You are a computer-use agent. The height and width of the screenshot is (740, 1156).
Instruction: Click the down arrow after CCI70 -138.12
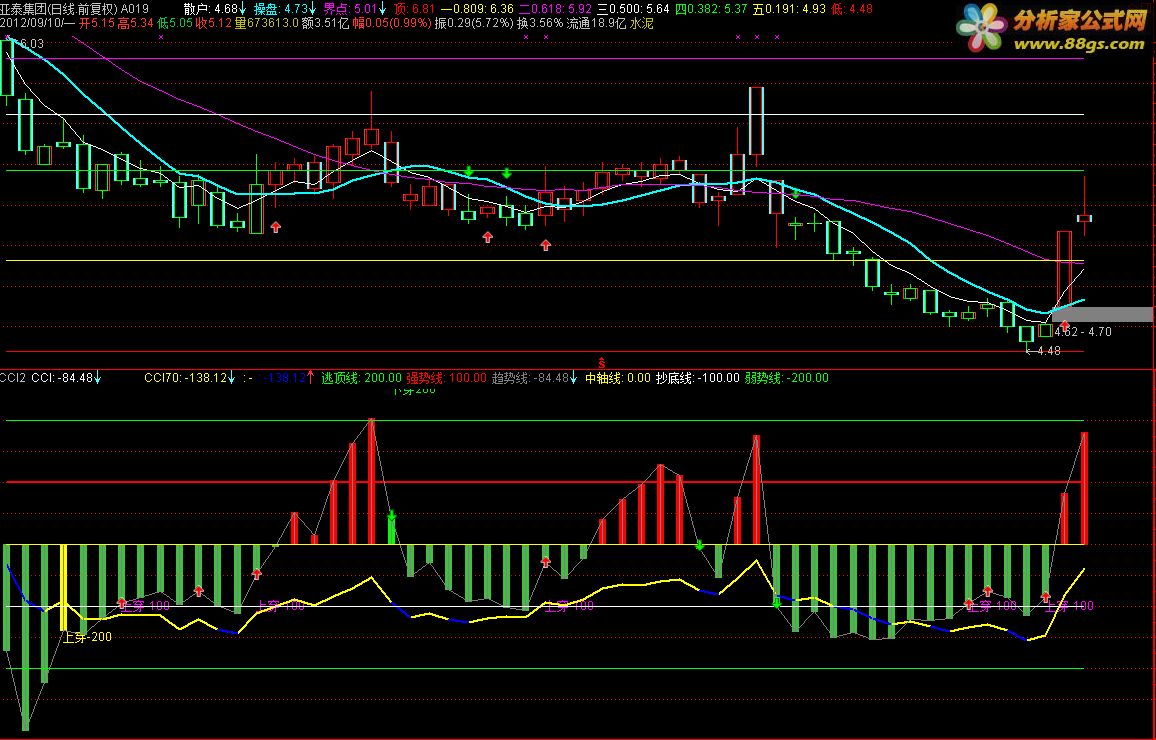tap(231, 377)
